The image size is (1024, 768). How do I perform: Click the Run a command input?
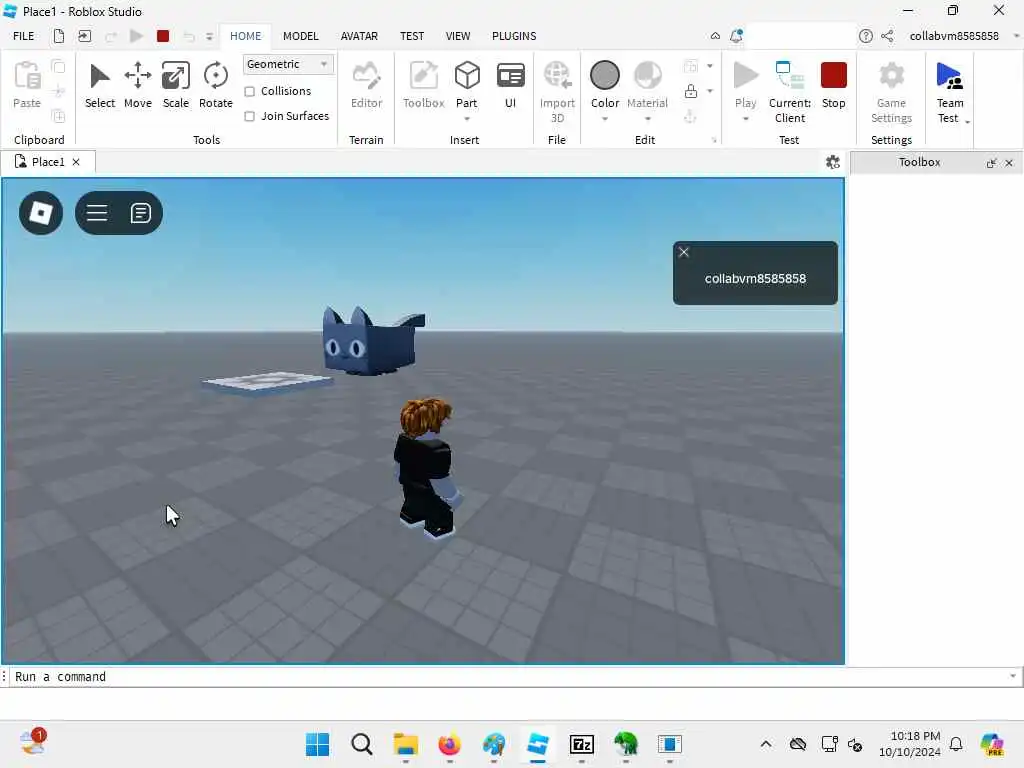[x=507, y=677]
